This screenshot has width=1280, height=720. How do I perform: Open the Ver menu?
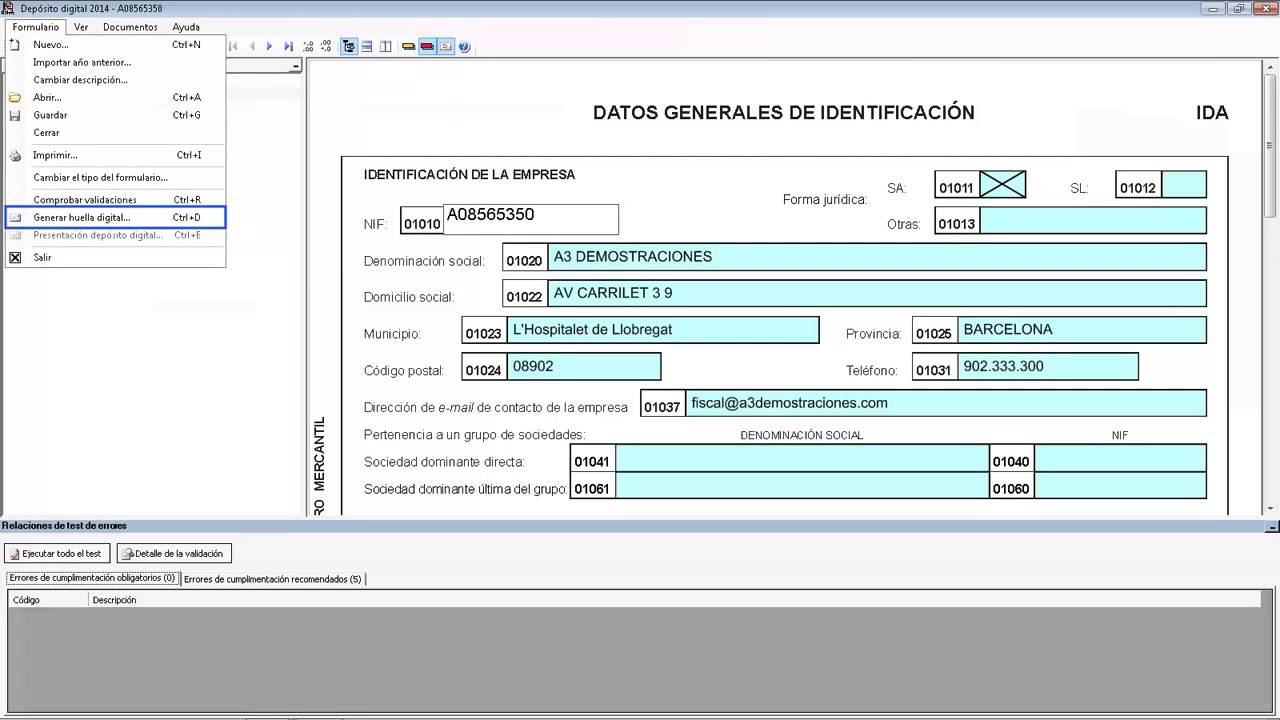(x=81, y=27)
